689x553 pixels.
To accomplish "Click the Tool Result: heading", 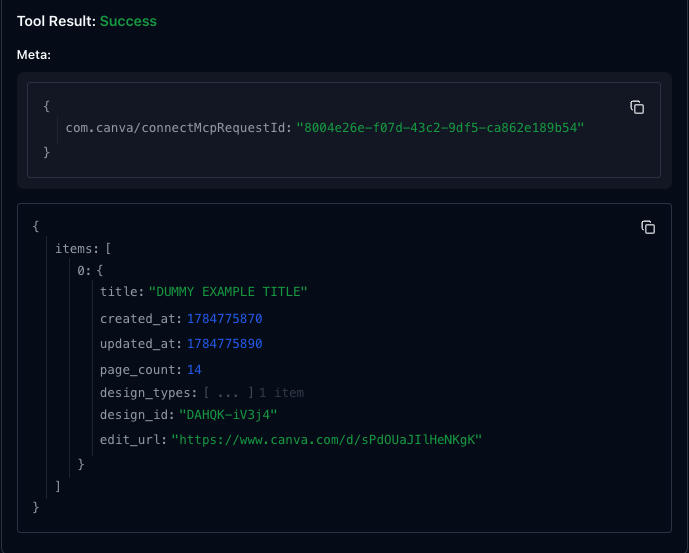I will [x=56, y=21].
